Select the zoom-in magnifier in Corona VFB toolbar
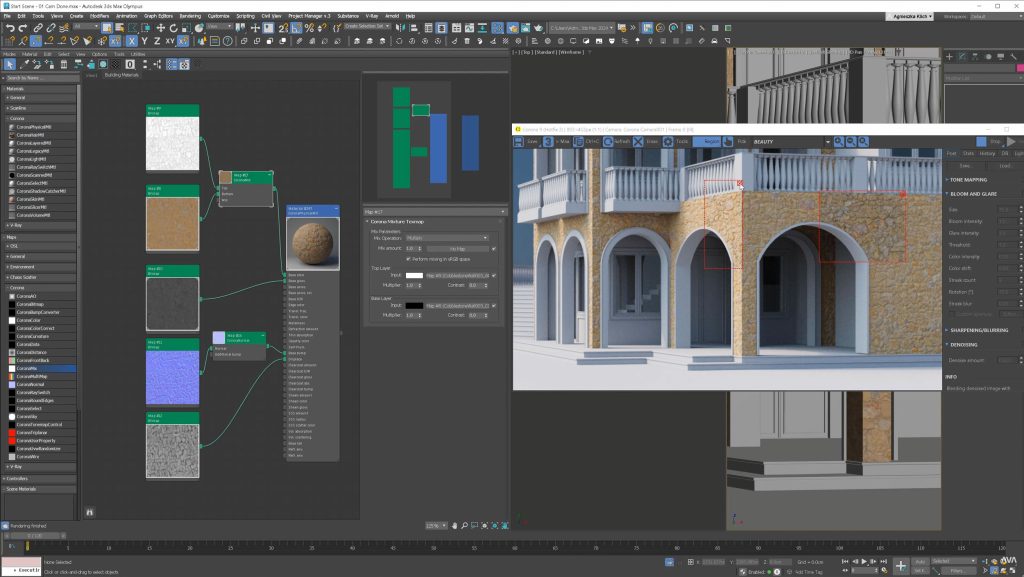 pos(839,141)
